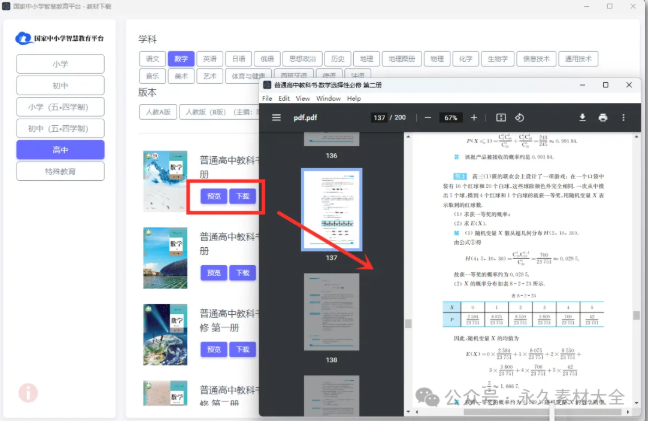Choose the 历史 subject tag
This screenshot has height=421, width=648.
point(338,59)
